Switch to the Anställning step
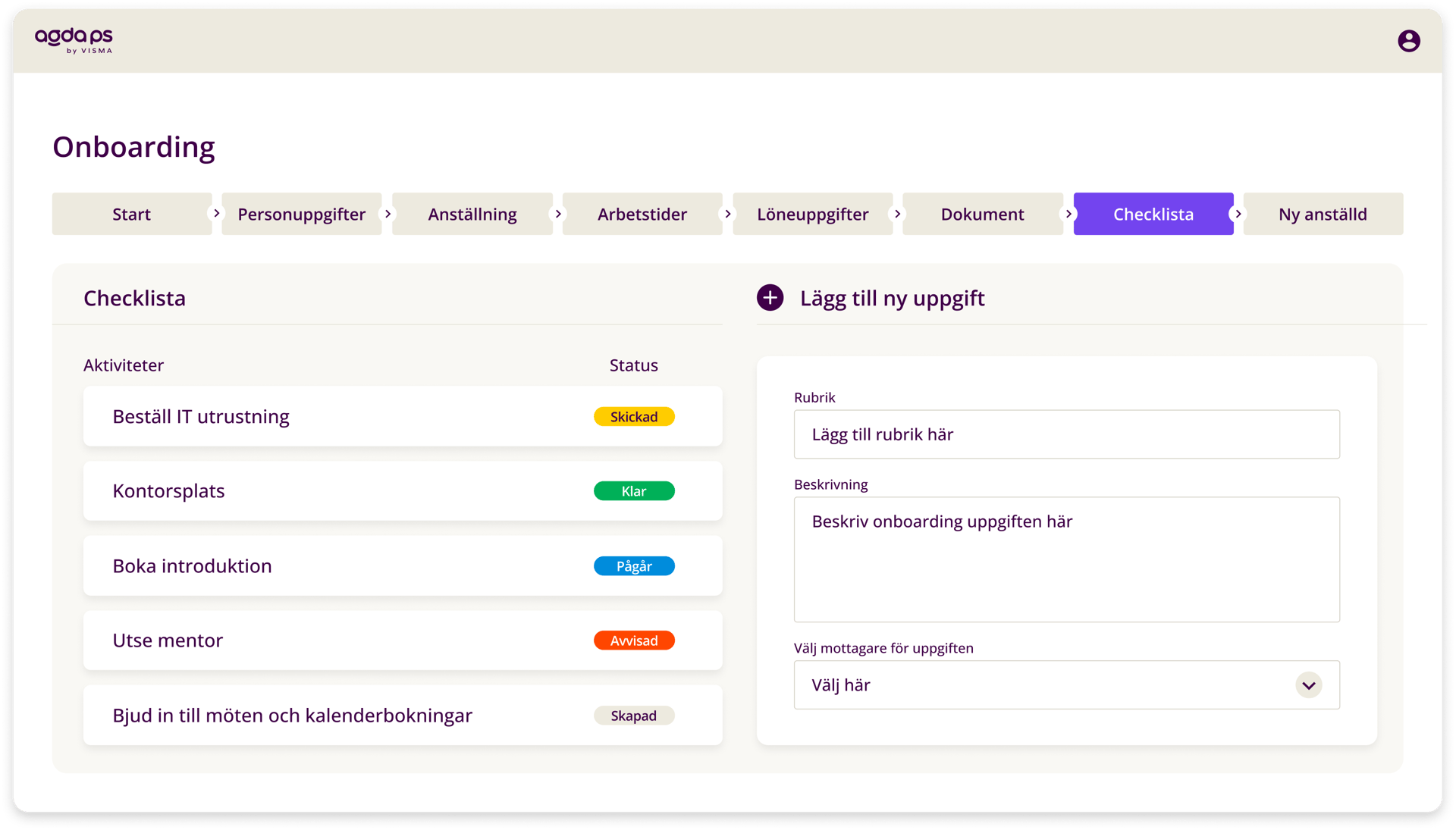 472,214
